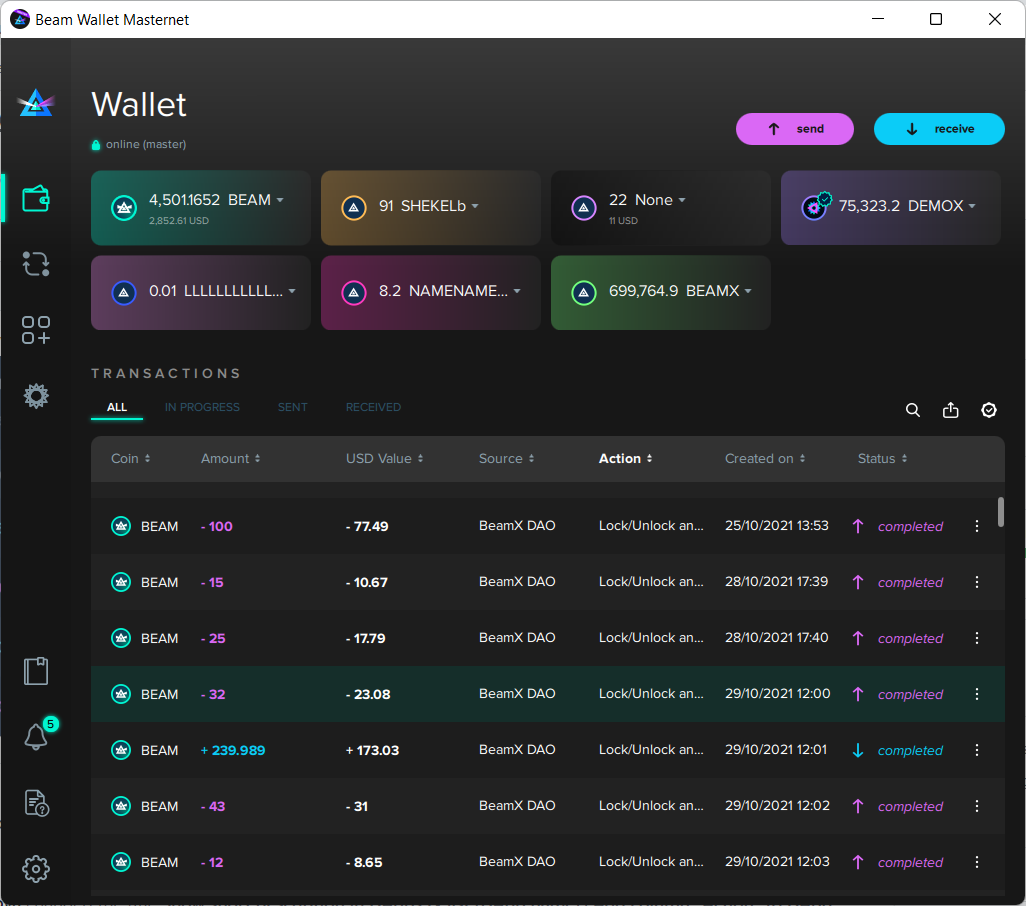This screenshot has width=1026, height=906.
Task: Click the payment proof verification badge icon
Action: [989, 410]
